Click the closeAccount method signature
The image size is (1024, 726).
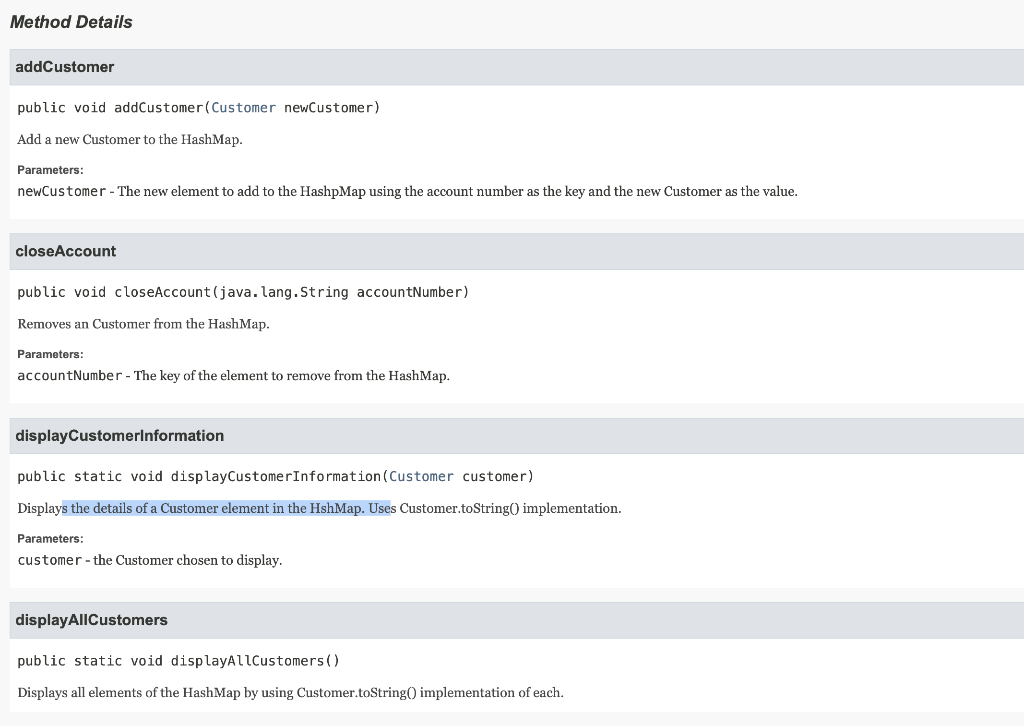click(x=245, y=291)
